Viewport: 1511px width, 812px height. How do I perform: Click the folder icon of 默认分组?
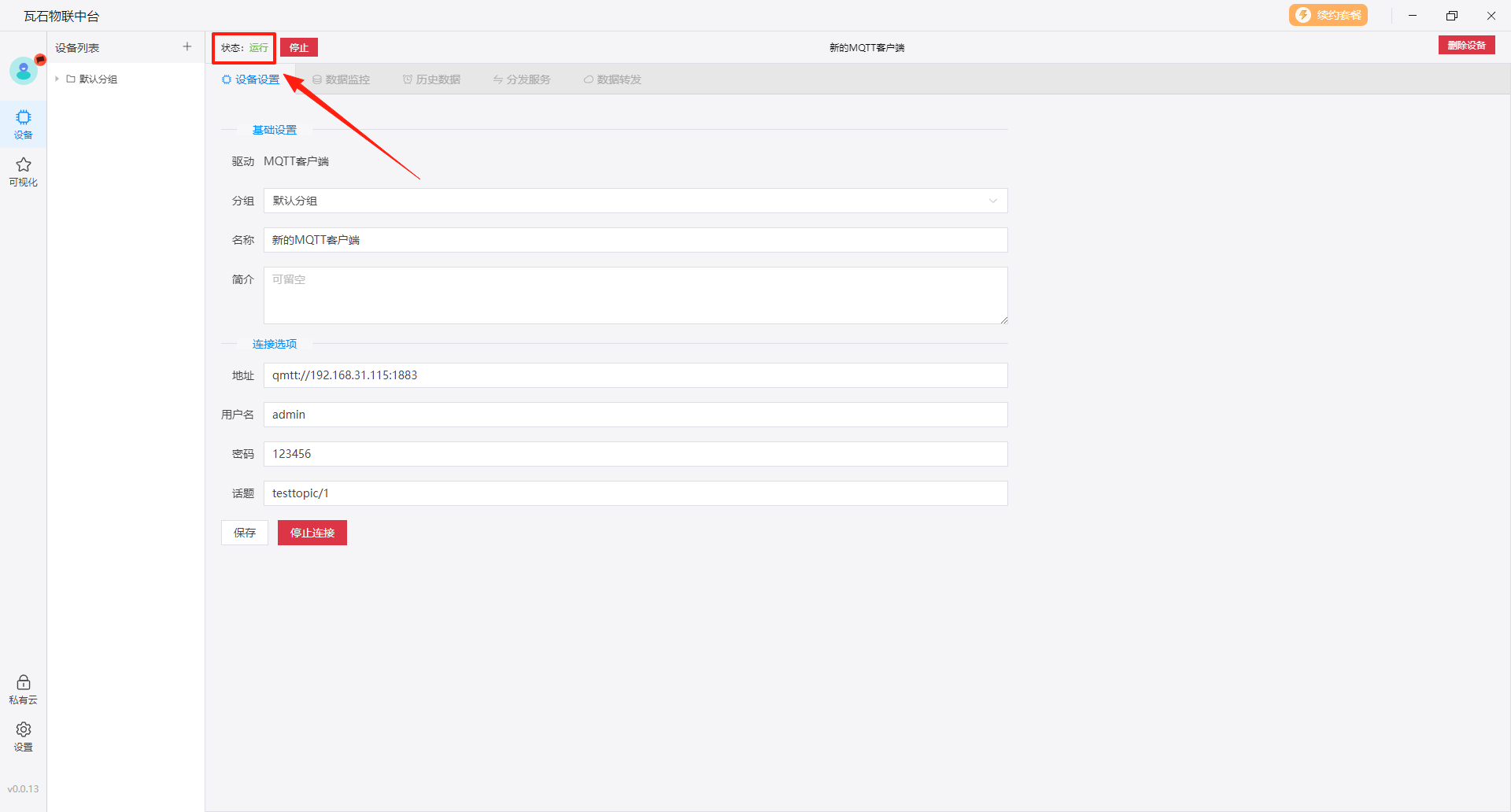point(71,79)
